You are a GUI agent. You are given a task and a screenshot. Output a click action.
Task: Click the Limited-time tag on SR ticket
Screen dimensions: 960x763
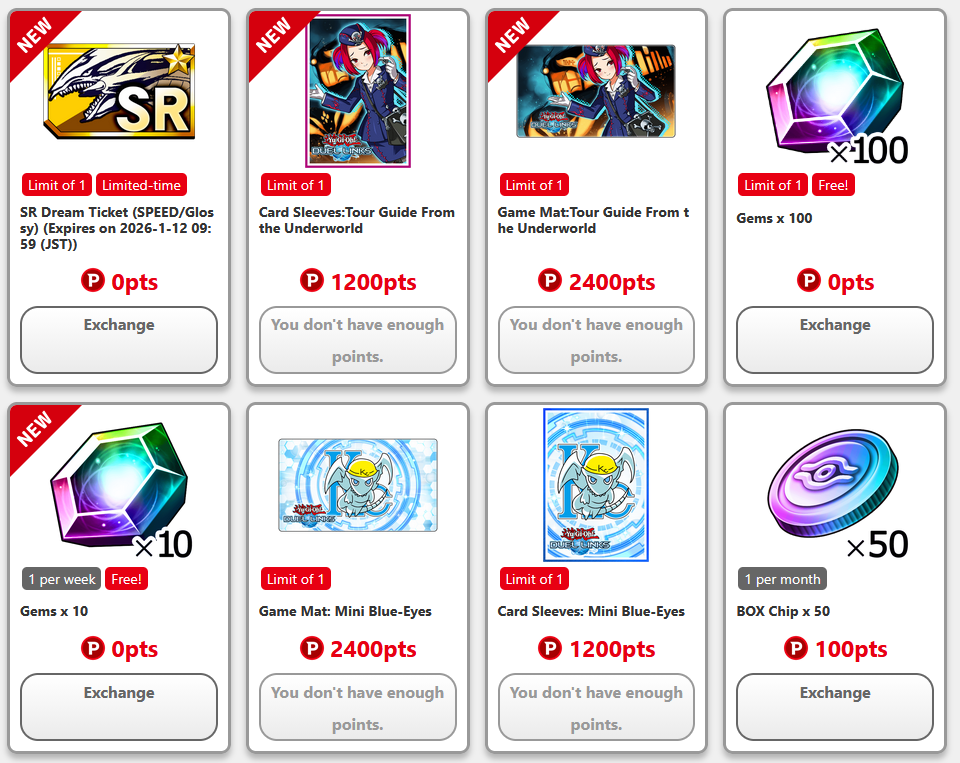tap(141, 185)
